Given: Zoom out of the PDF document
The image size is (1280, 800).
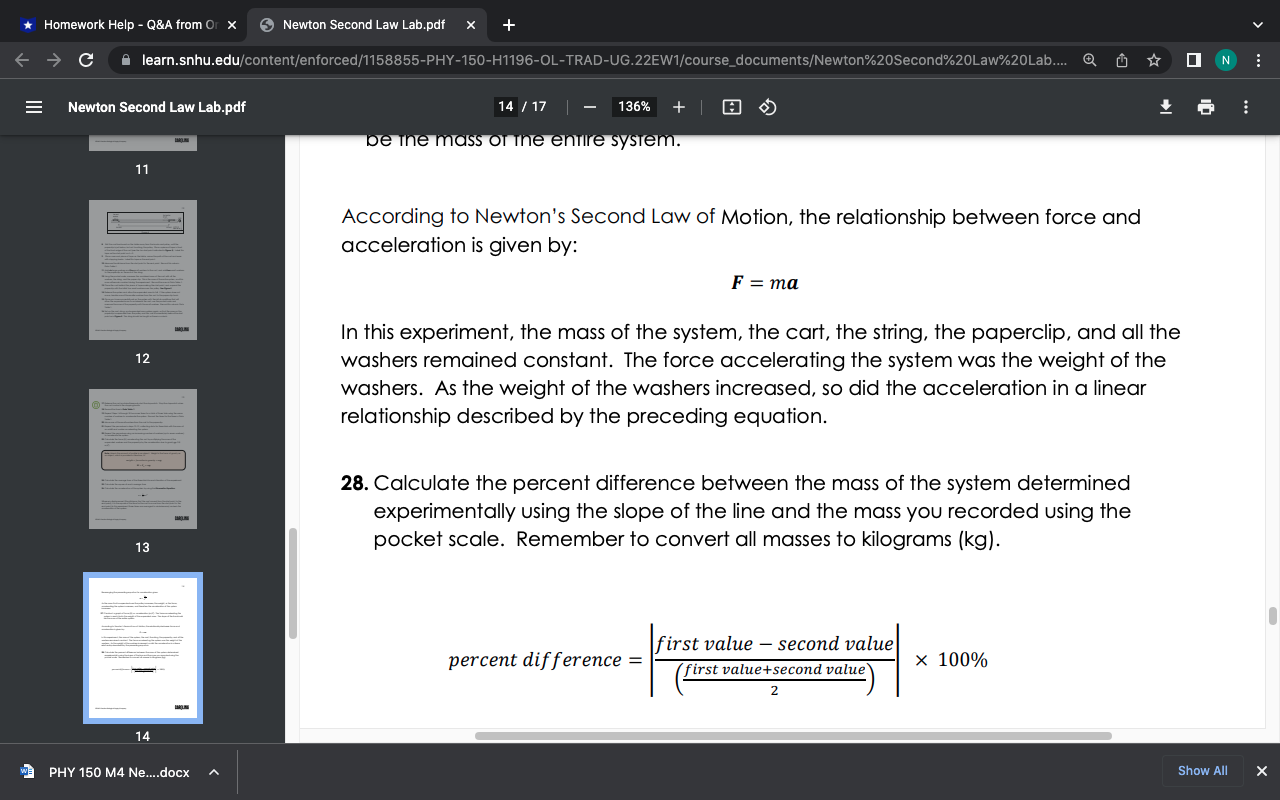Looking at the screenshot, I should click(589, 107).
